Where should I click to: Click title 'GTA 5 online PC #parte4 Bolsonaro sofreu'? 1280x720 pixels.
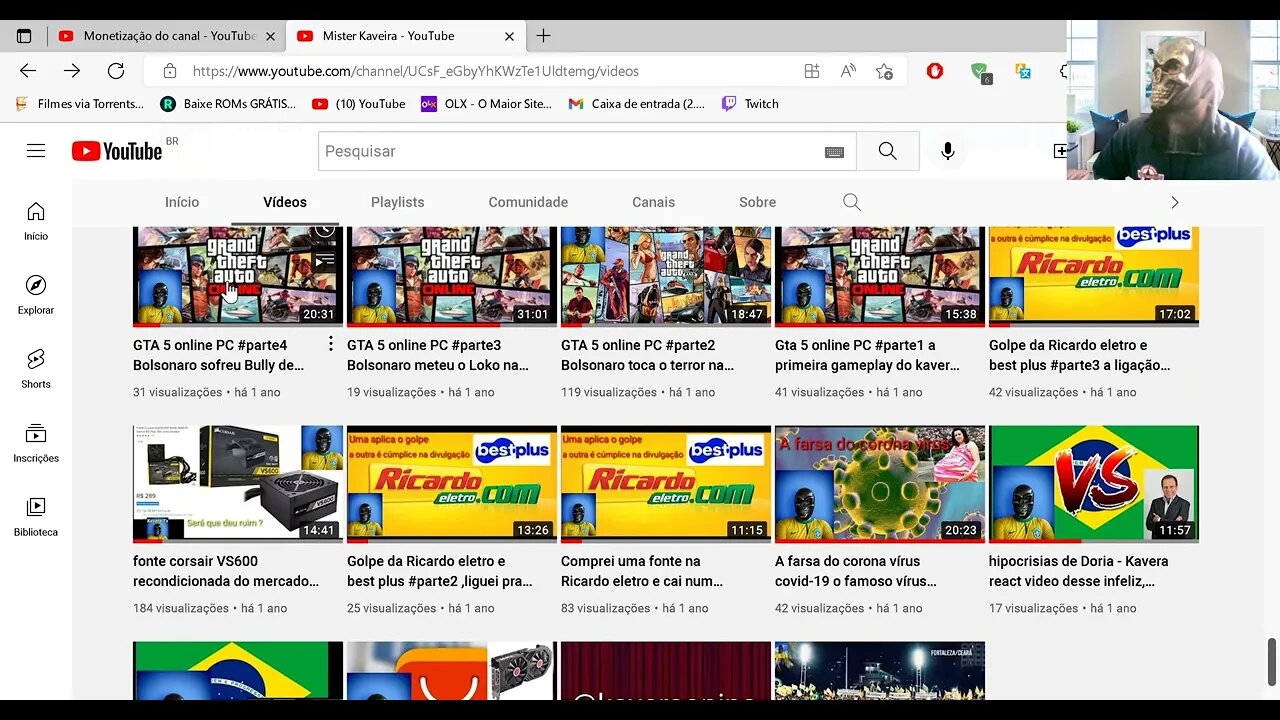point(218,355)
